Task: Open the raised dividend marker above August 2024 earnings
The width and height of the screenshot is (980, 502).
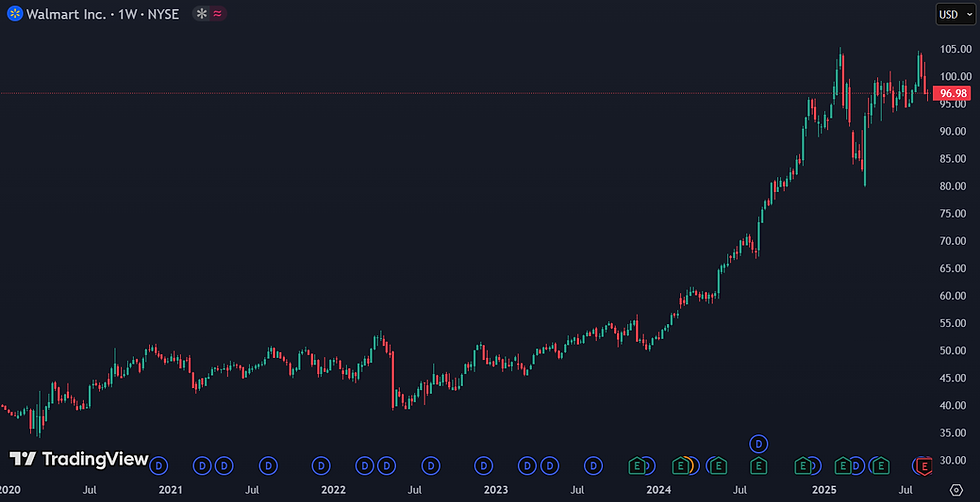Action: coord(759,444)
